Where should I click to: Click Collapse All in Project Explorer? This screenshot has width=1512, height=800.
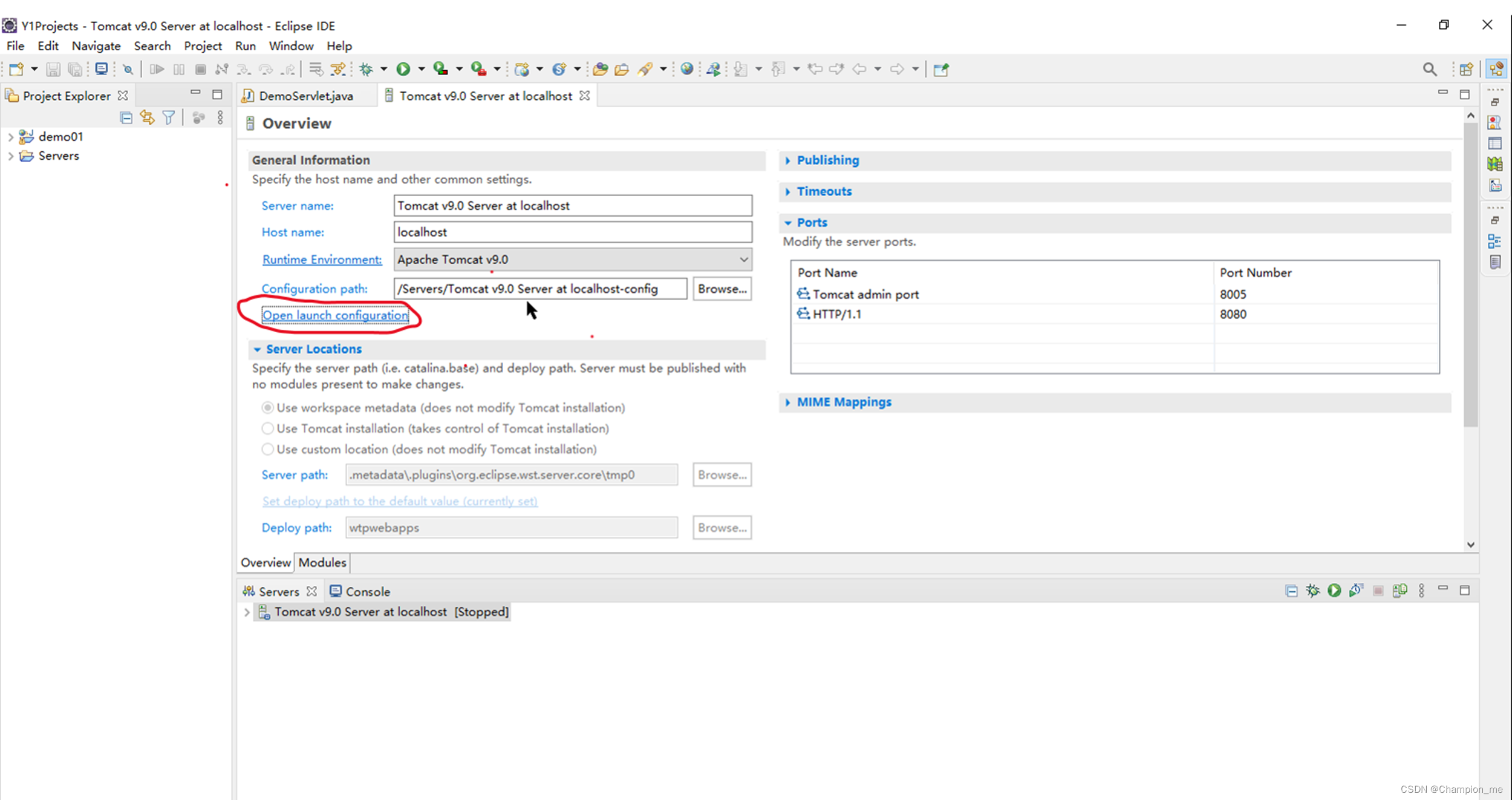pos(126,118)
